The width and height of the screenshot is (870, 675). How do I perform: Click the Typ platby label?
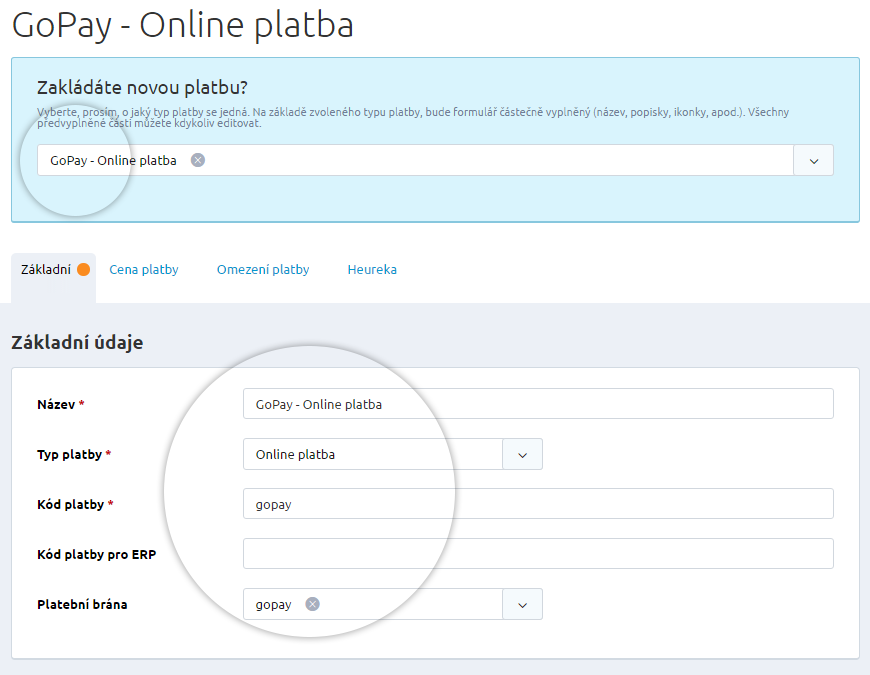(69, 455)
